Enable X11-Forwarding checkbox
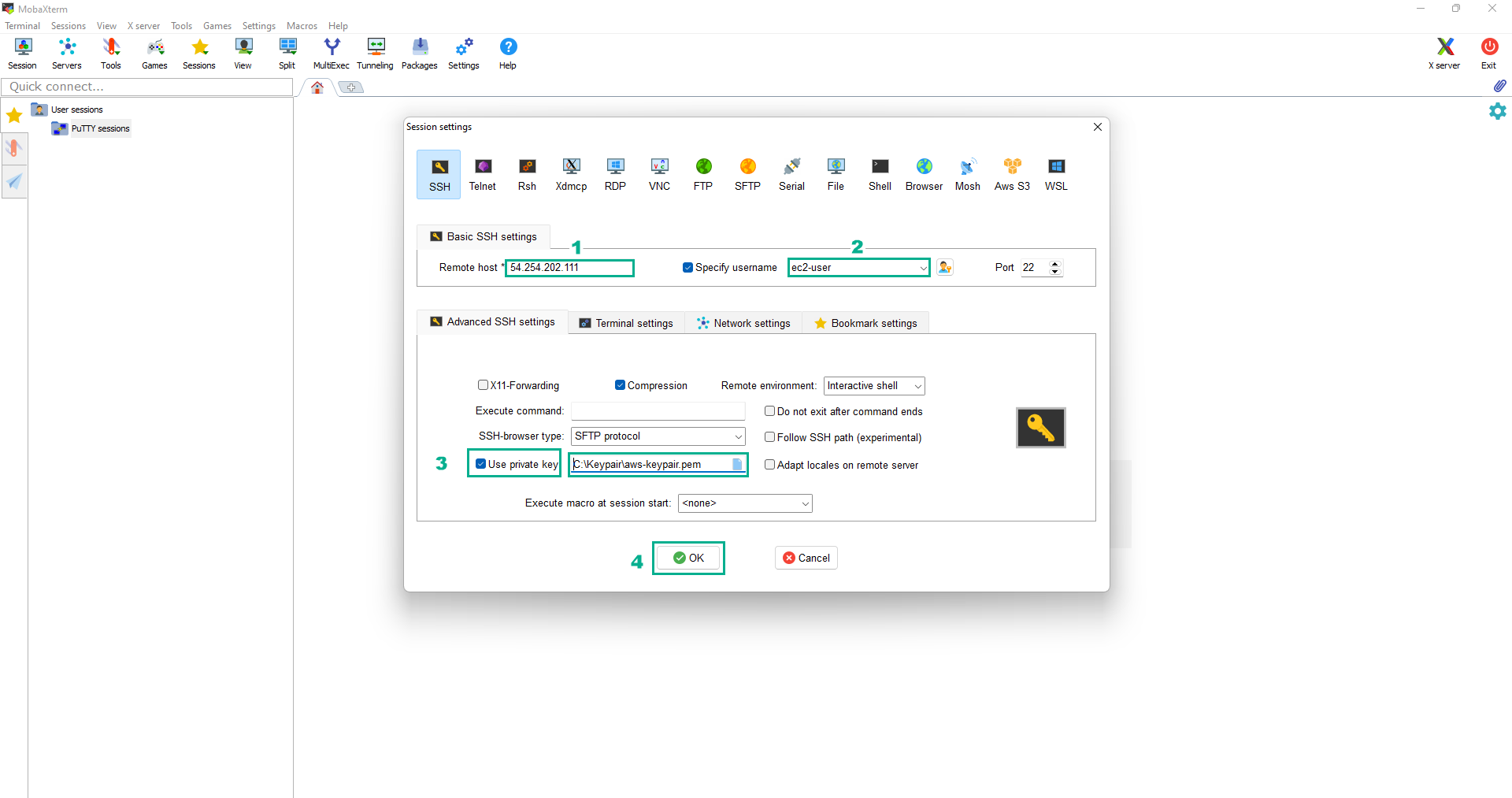Image resolution: width=1512 pixels, height=798 pixels. coord(483,385)
